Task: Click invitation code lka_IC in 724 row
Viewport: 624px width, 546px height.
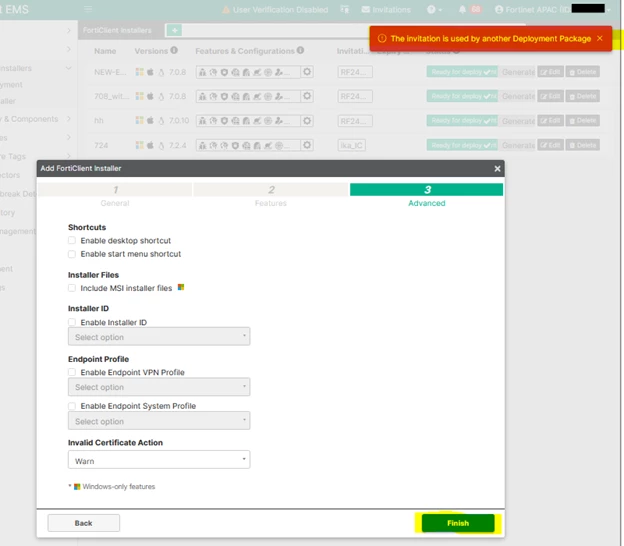Action: coord(351,145)
